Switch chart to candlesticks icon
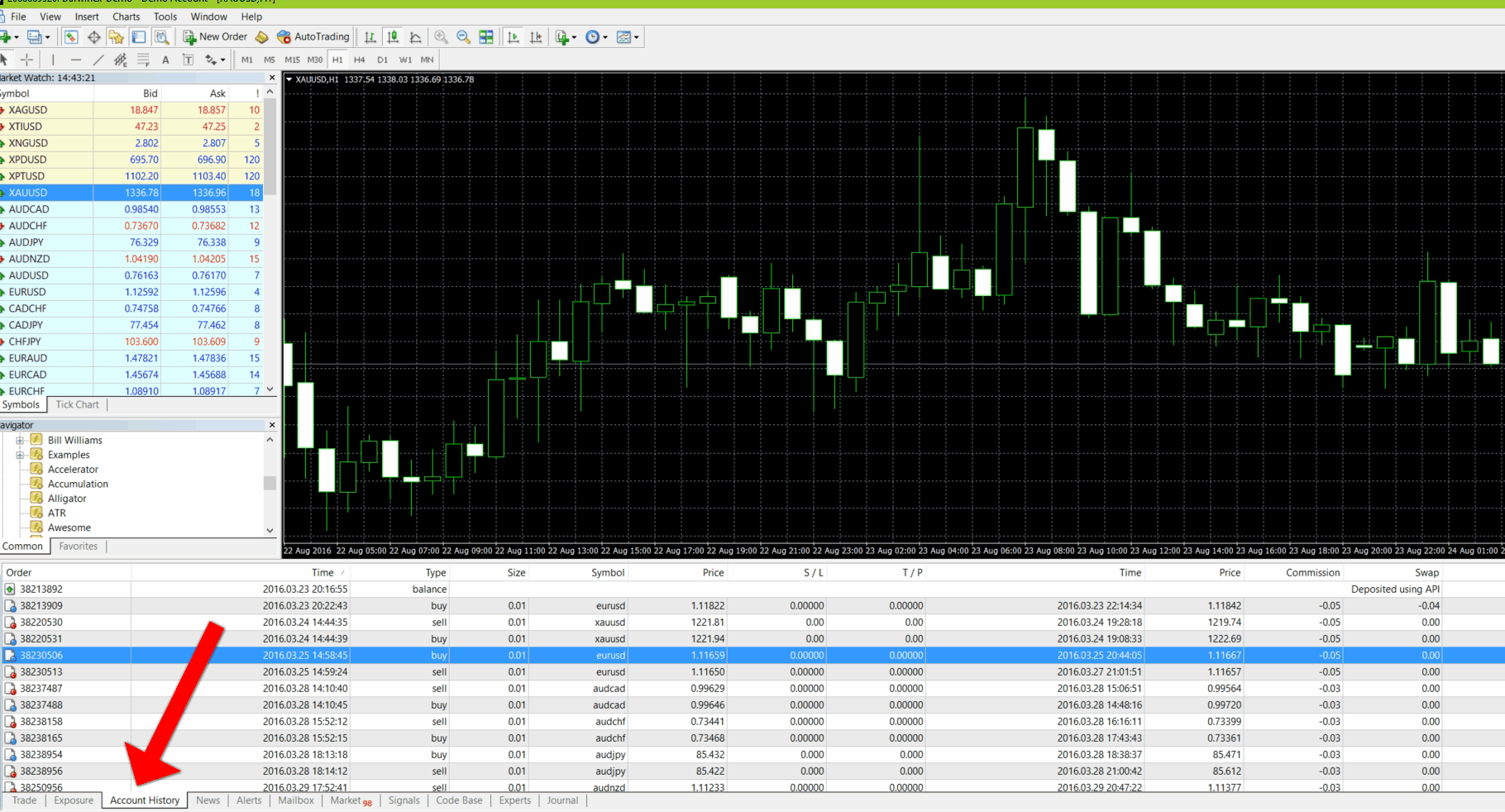 click(x=393, y=37)
